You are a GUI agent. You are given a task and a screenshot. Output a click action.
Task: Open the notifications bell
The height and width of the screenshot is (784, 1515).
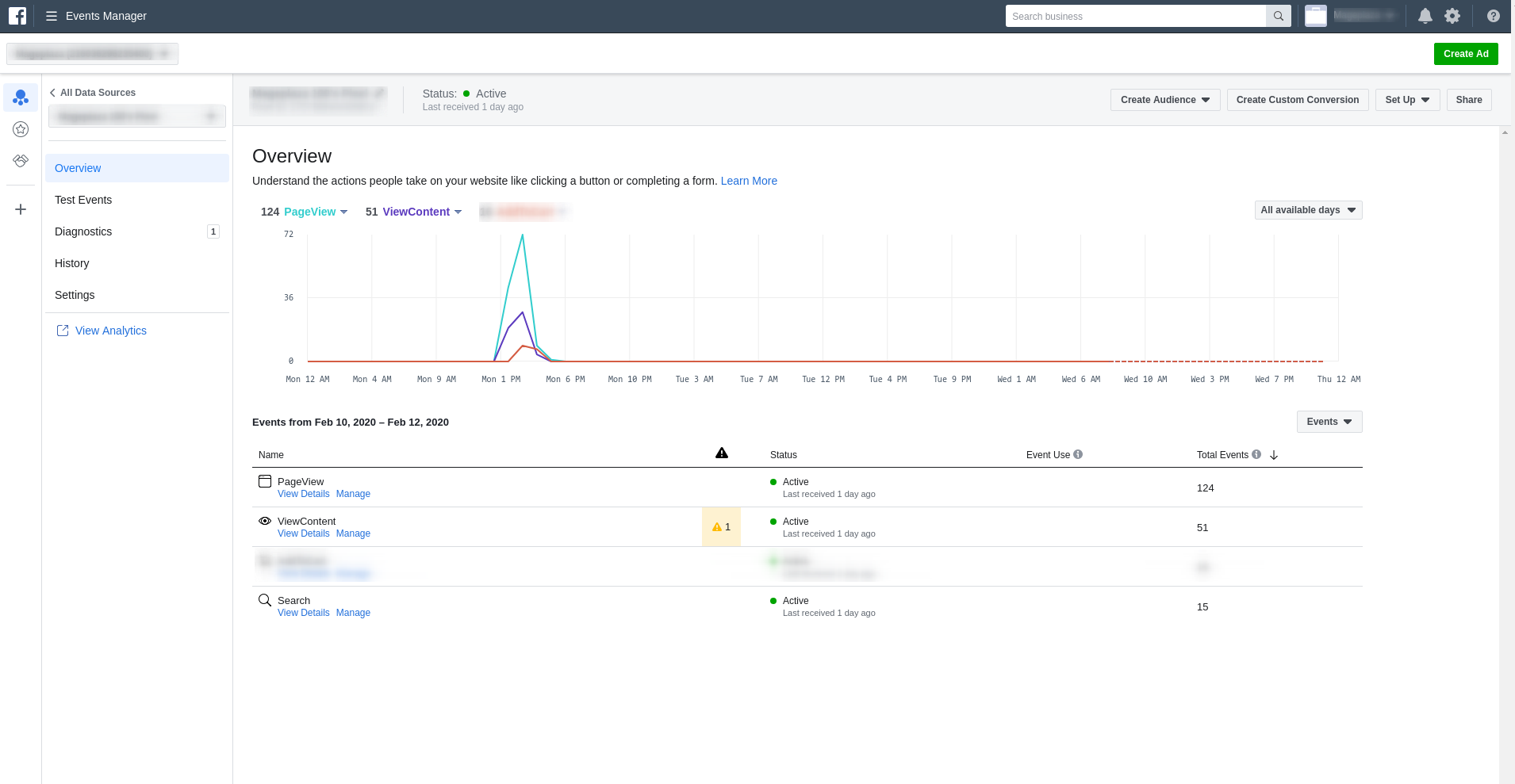click(x=1425, y=16)
